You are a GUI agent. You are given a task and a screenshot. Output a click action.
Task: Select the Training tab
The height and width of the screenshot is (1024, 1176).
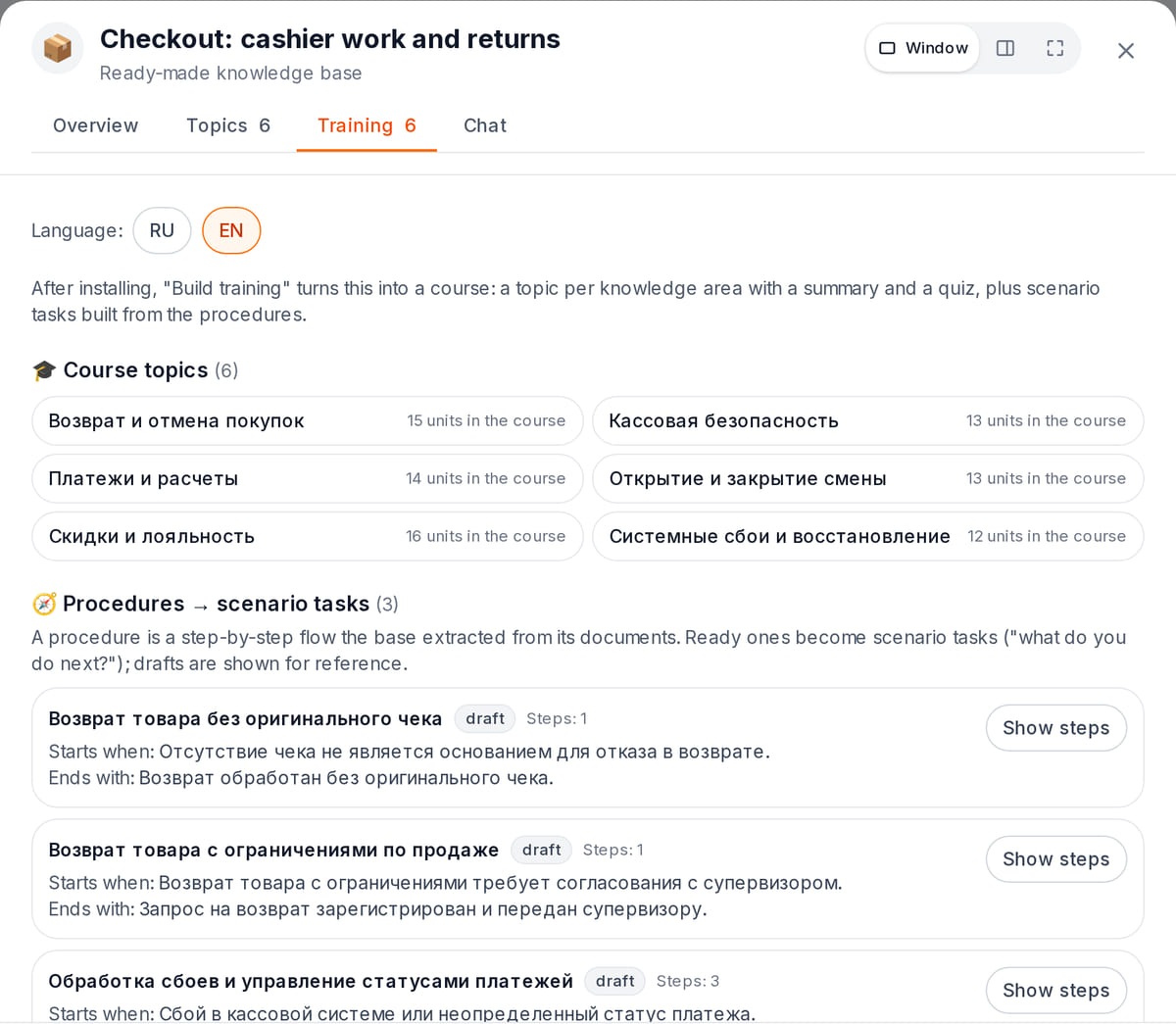pos(367,125)
